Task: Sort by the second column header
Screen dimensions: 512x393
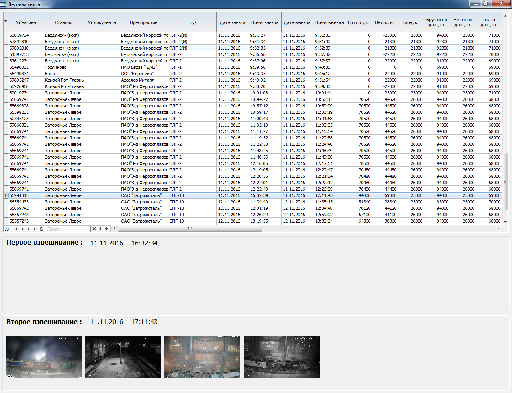Action: [63, 23]
